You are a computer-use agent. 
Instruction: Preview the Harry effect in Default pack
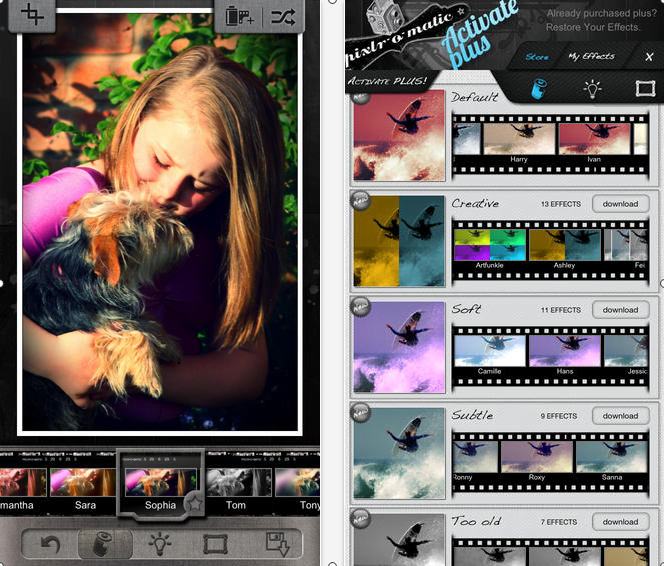(x=519, y=139)
